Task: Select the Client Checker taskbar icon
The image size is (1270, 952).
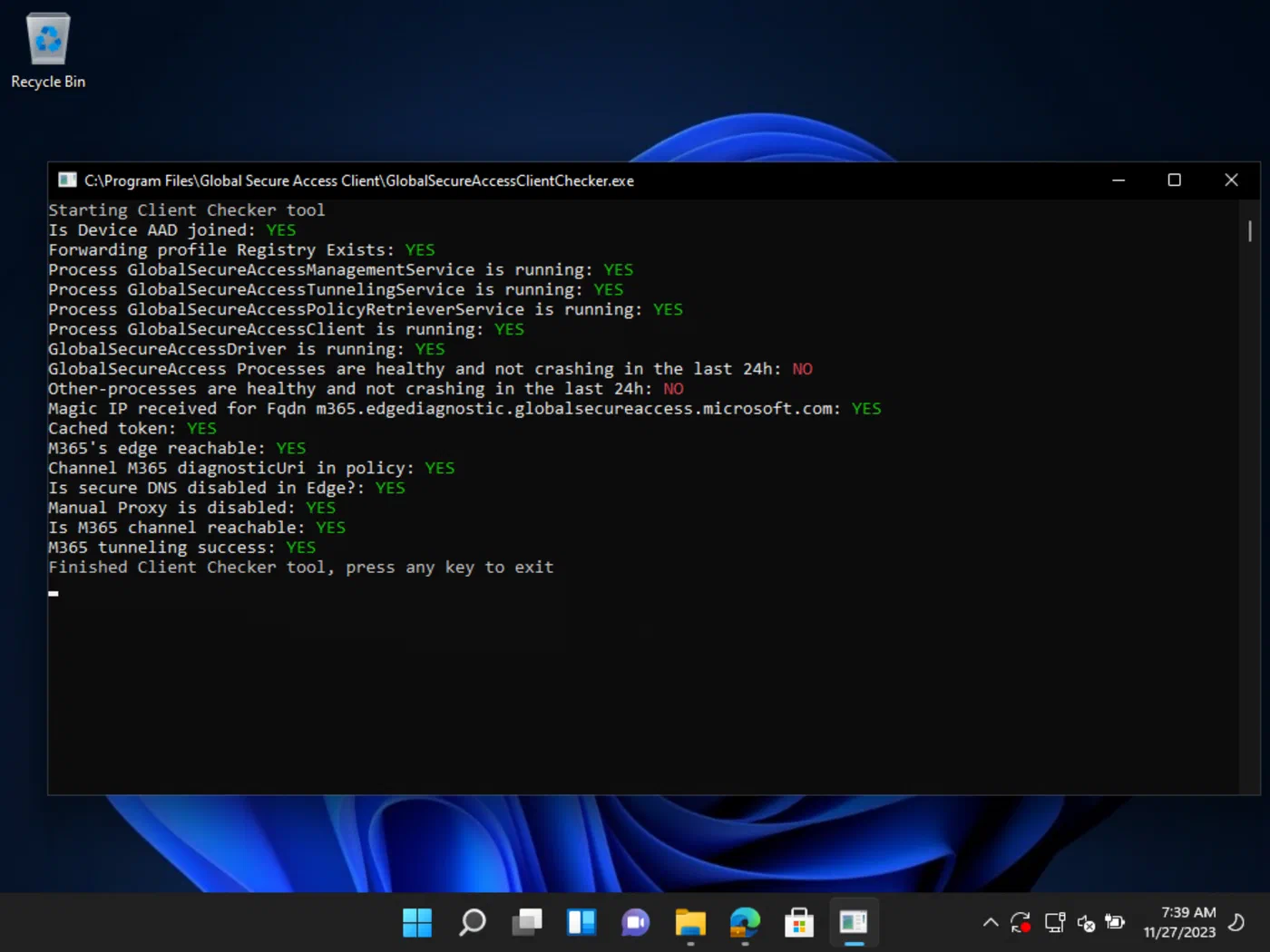Action: tap(854, 923)
